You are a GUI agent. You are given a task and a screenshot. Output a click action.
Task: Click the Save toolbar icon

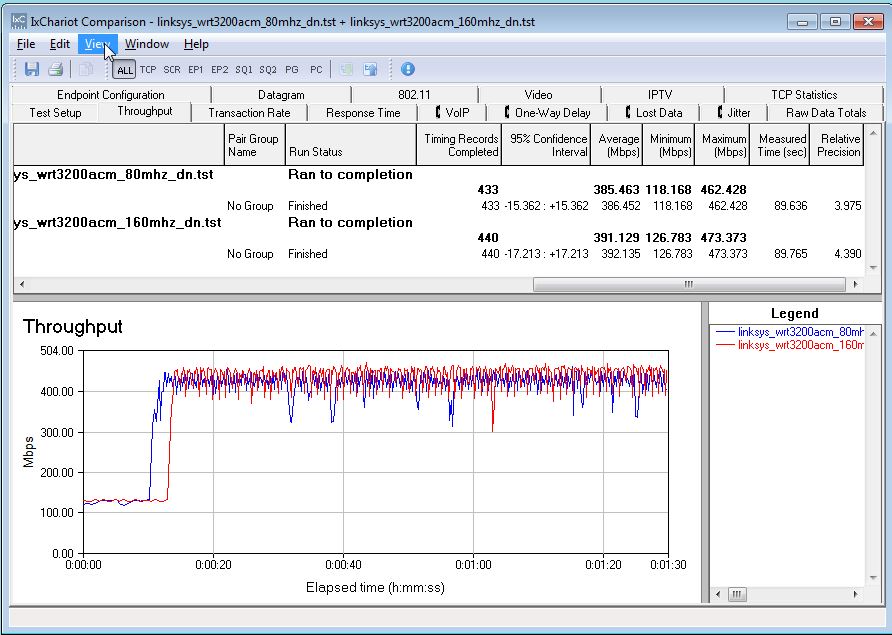pyautogui.click(x=32, y=69)
